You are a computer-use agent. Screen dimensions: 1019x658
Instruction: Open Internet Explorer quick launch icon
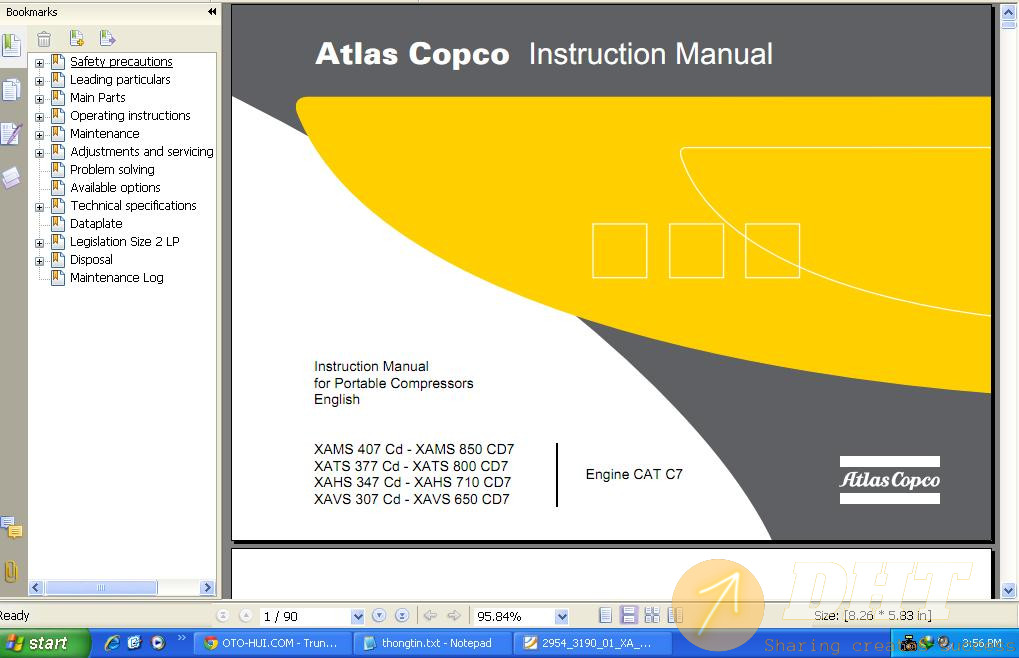[112, 643]
